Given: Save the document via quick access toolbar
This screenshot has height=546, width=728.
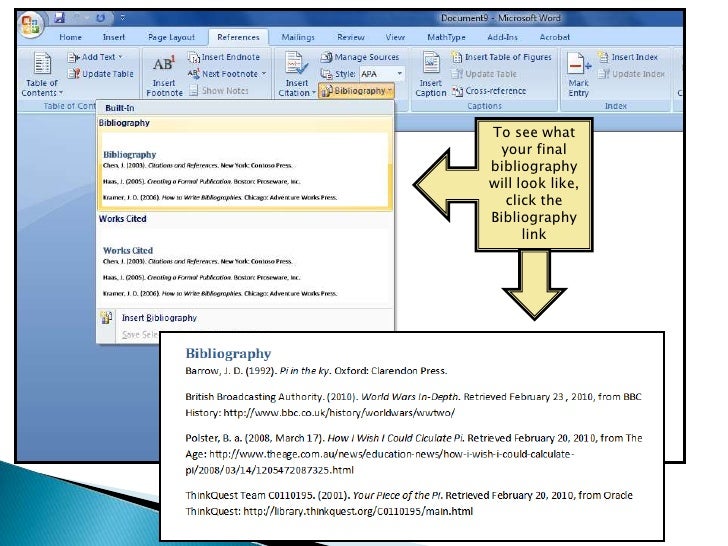Looking at the screenshot, I should pos(59,18).
